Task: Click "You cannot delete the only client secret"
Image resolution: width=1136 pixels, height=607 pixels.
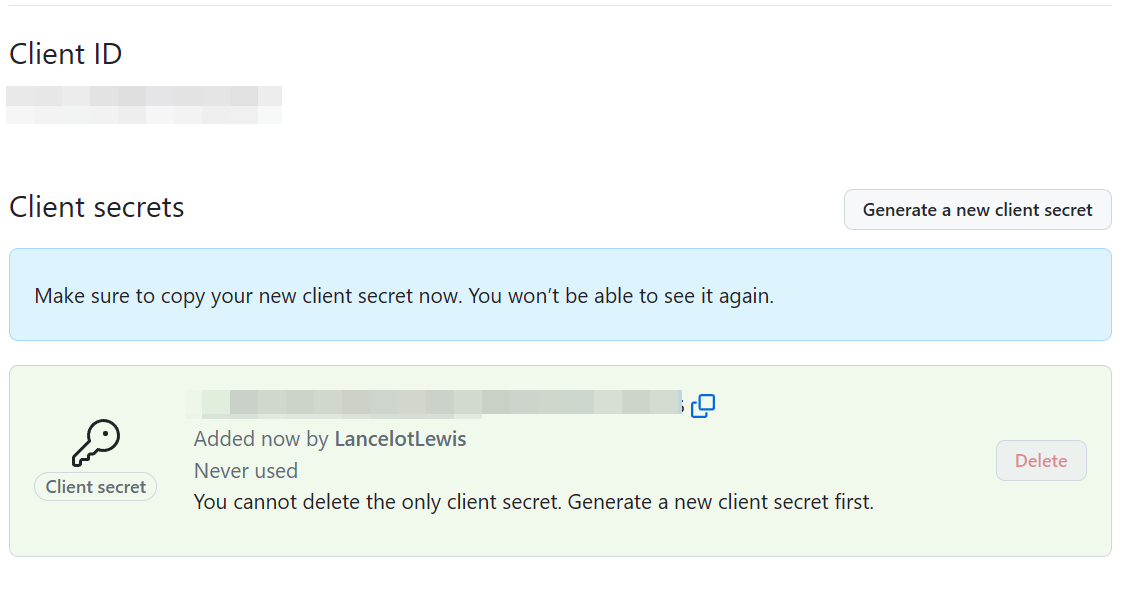Action: click(x=376, y=502)
